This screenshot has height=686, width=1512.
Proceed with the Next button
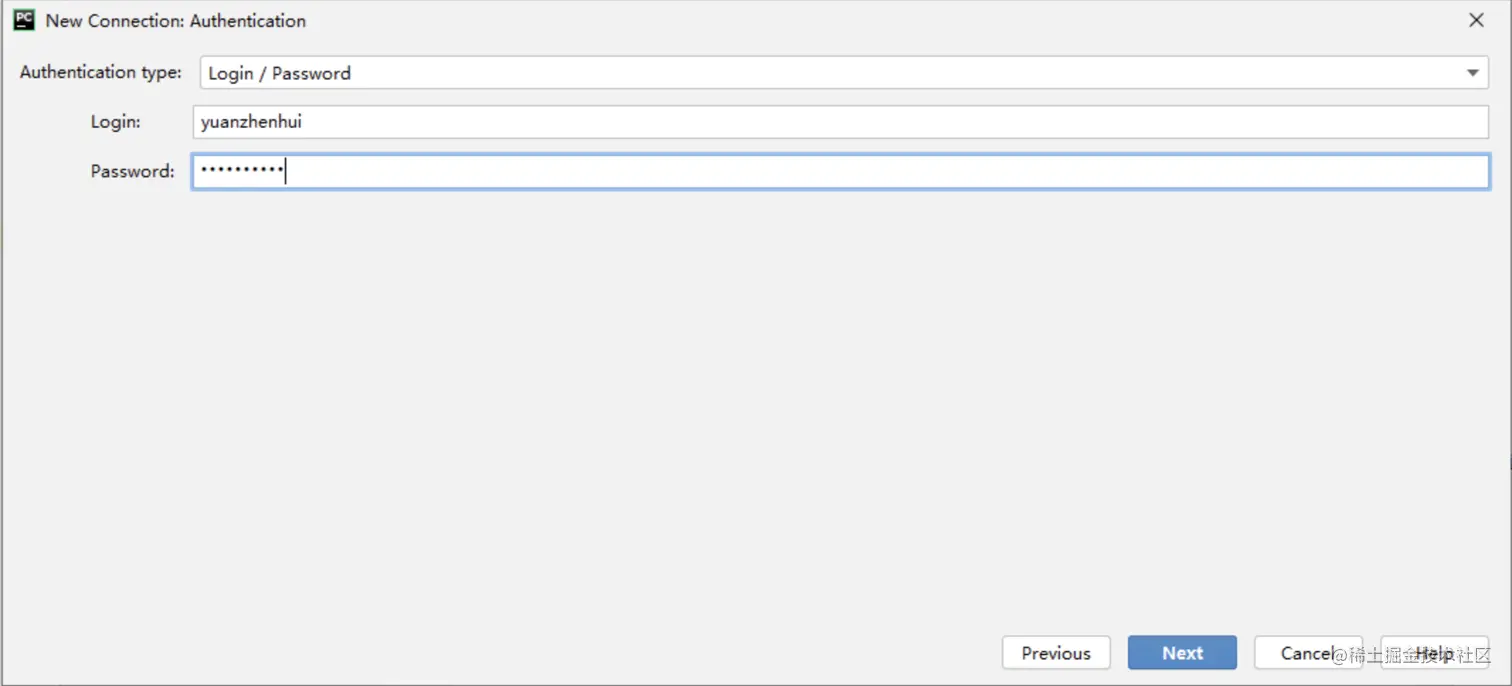pyautogui.click(x=1182, y=653)
